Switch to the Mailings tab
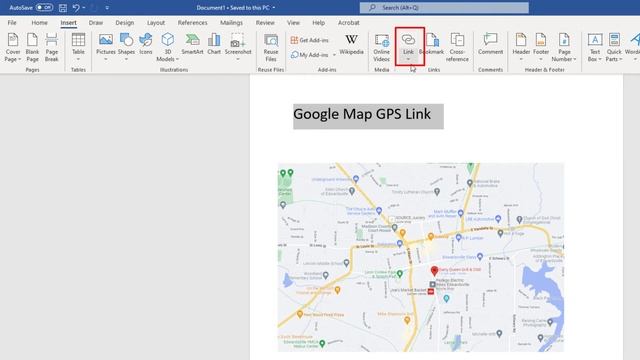Screen dimensions: 640x360 pyautogui.click(x=231, y=23)
